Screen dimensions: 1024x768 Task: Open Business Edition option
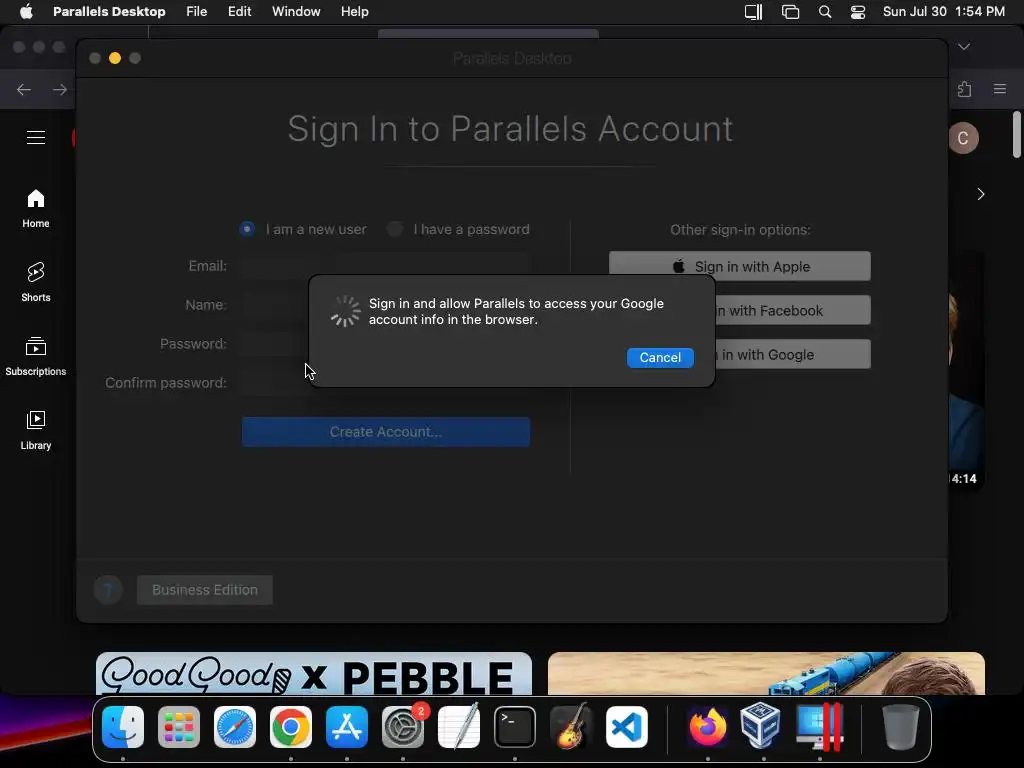204,590
